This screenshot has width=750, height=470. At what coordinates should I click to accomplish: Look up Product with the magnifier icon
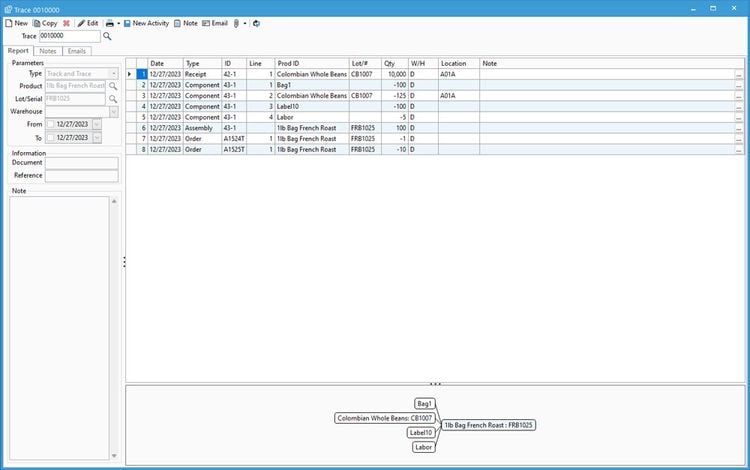[113, 86]
